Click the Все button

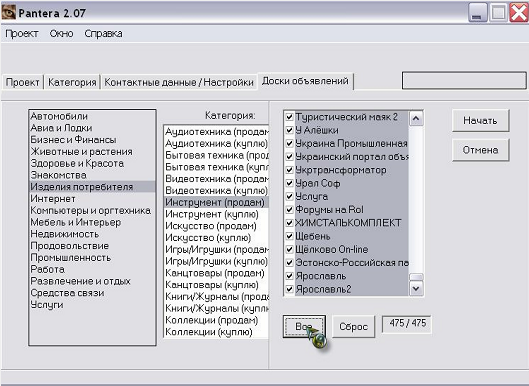(x=304, y=326)
